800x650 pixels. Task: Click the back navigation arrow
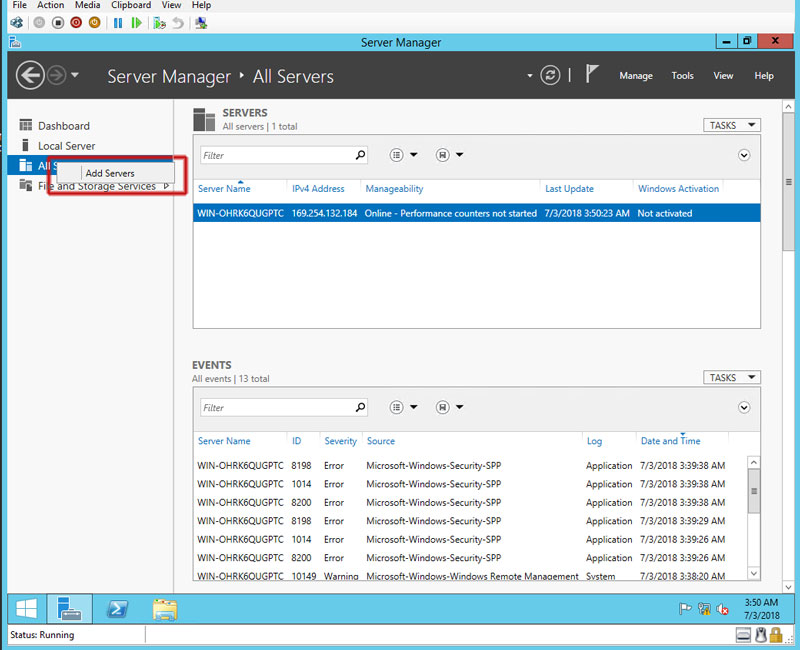tap(30, 75)
